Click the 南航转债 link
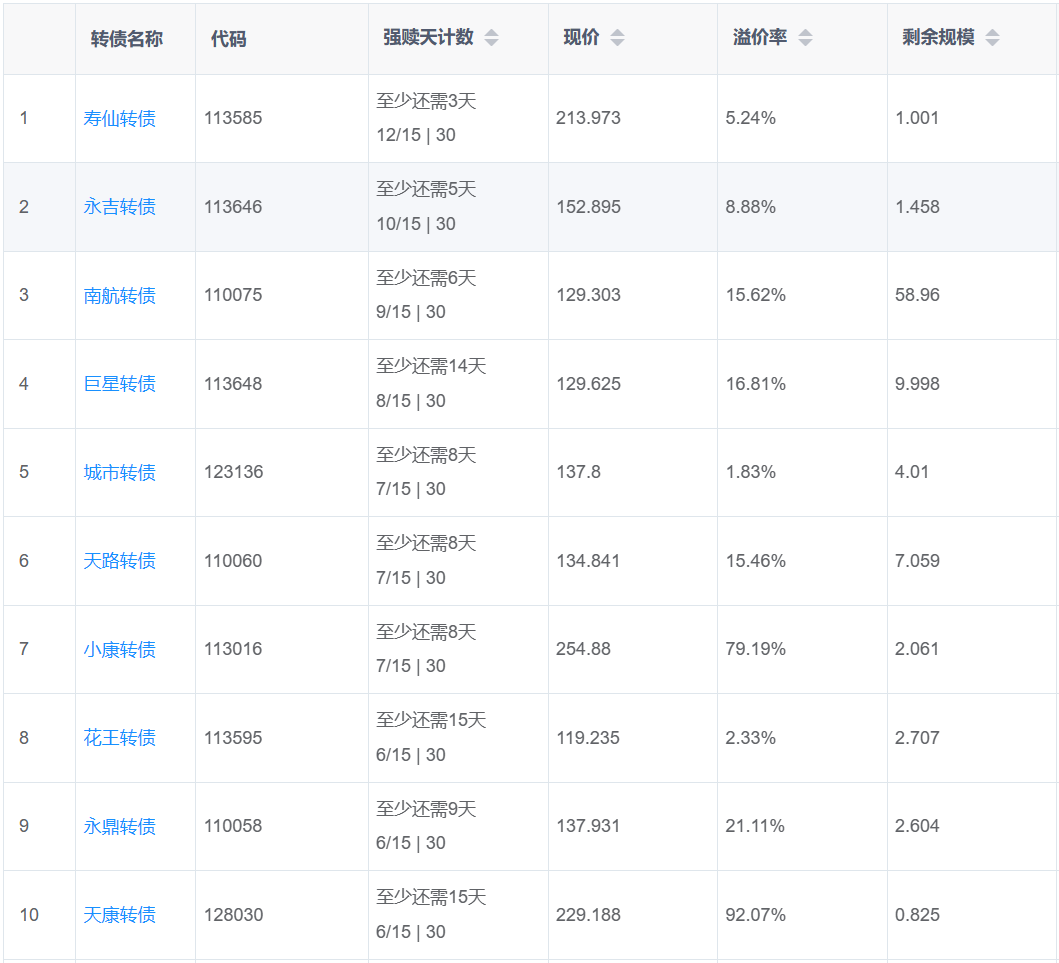 pos(120,296)
